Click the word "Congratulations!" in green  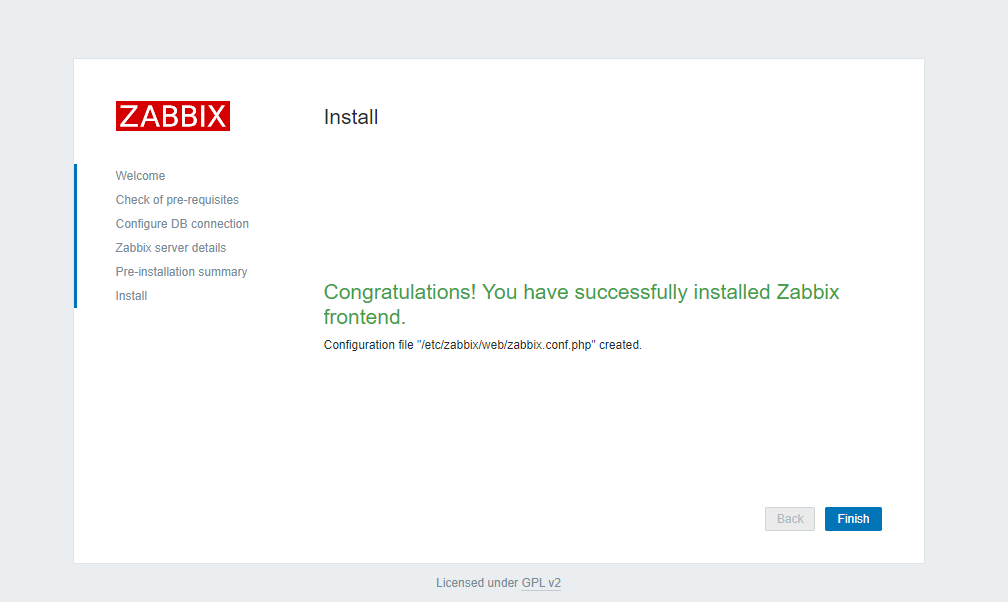[x=399, y=292]
